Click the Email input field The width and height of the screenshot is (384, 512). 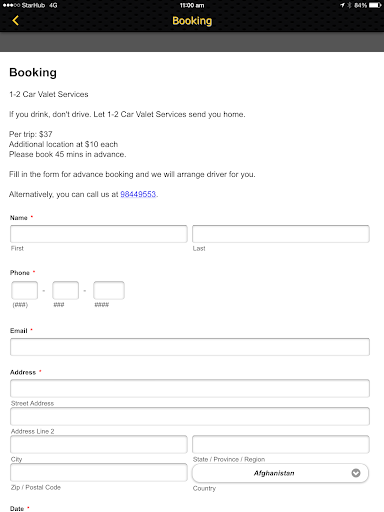pyautogui.click(x=190, y=347)
